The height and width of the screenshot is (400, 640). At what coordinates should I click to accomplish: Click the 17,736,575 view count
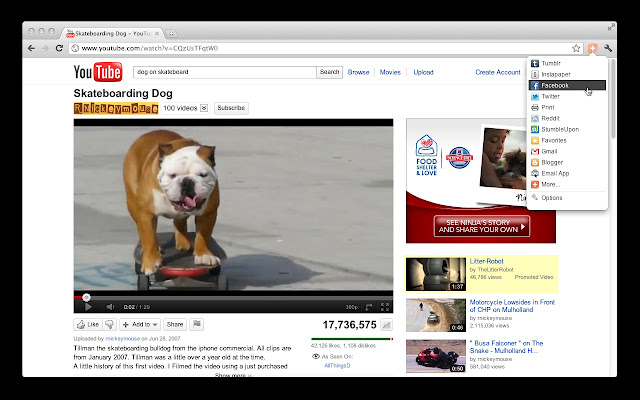[349, 325]
